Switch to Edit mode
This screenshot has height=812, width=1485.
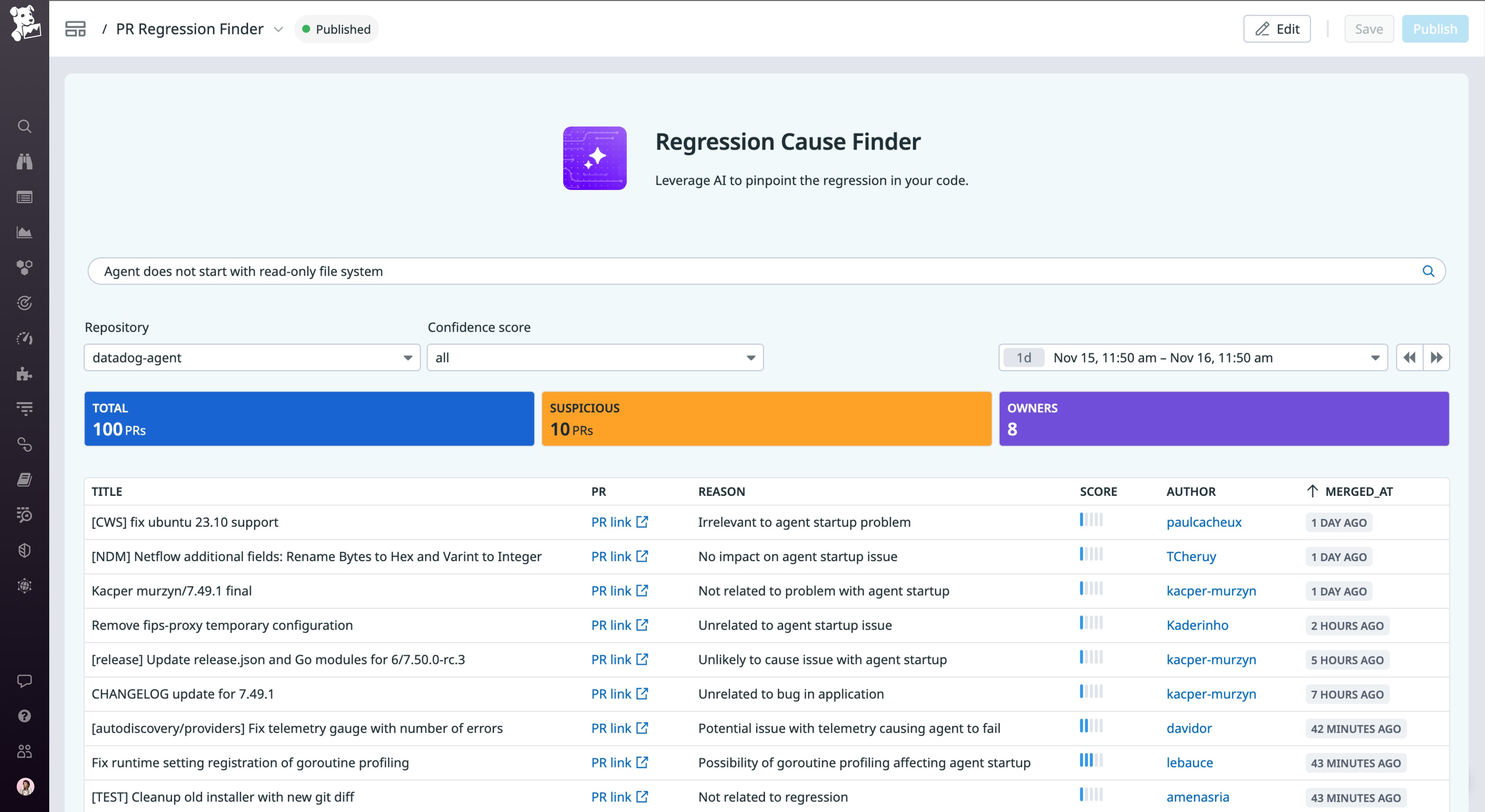point(1277,28)
